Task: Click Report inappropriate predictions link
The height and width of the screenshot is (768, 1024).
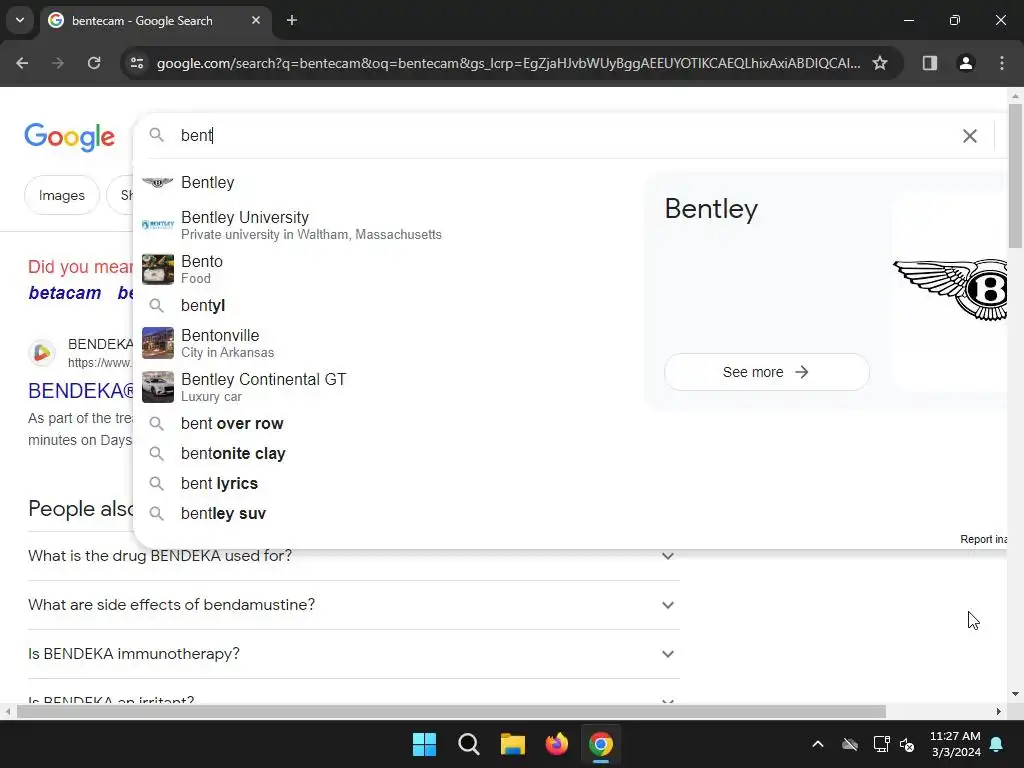Action: pos(984,539)
